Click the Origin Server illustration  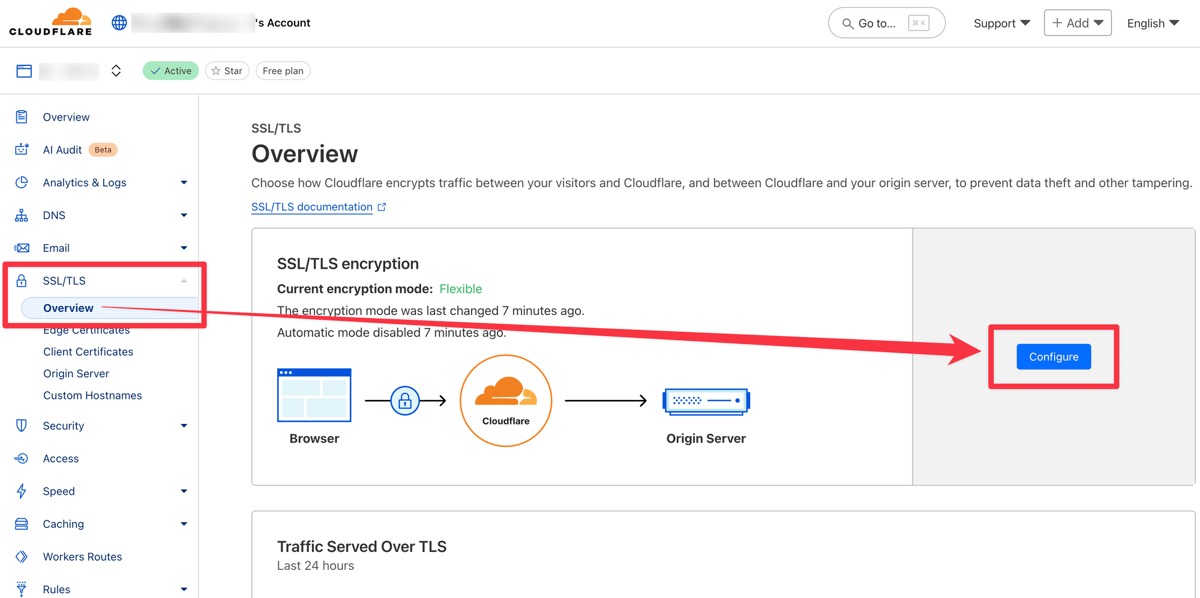pos(706,401)
